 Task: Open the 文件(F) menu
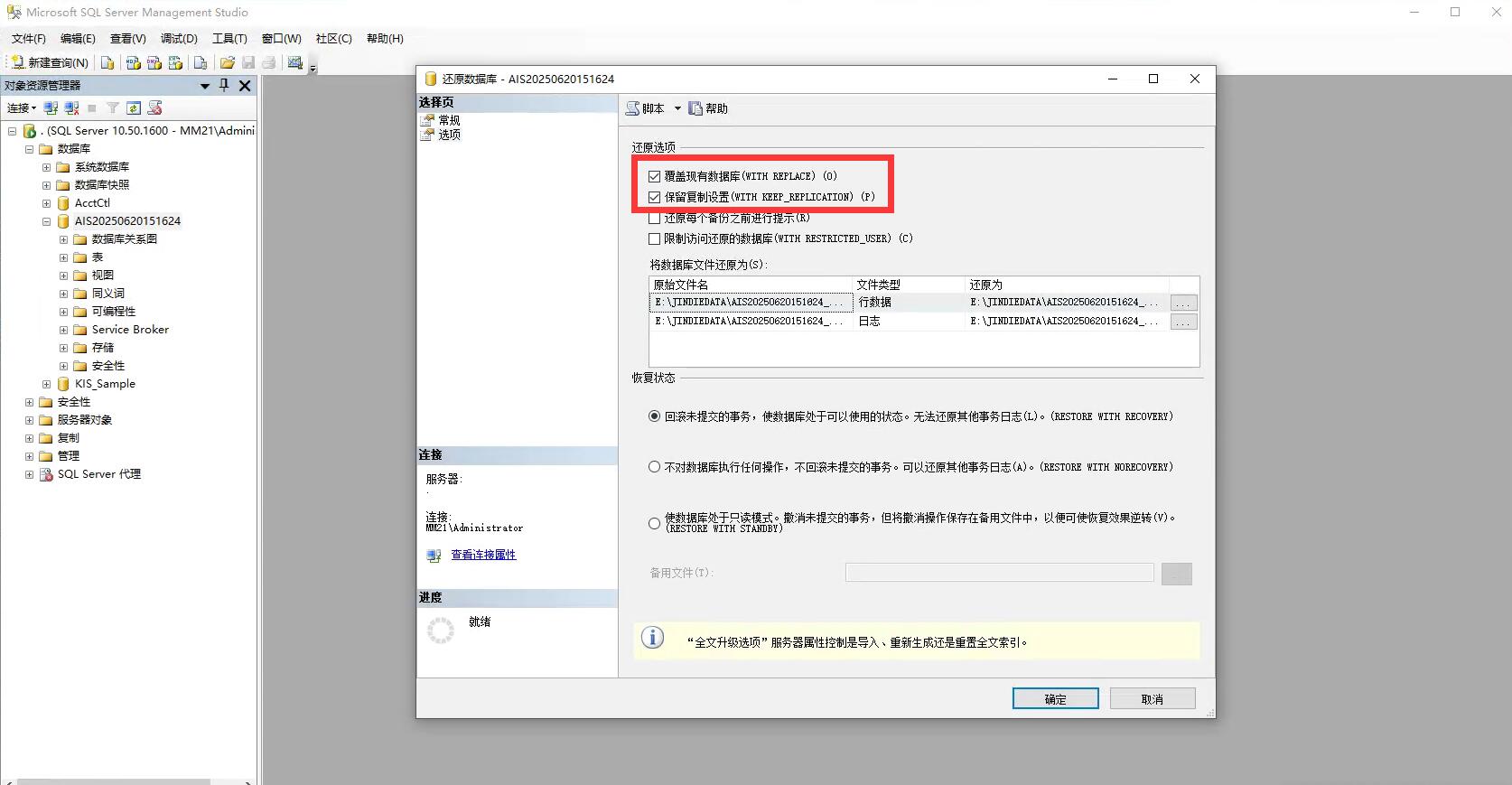coord(29,38)
